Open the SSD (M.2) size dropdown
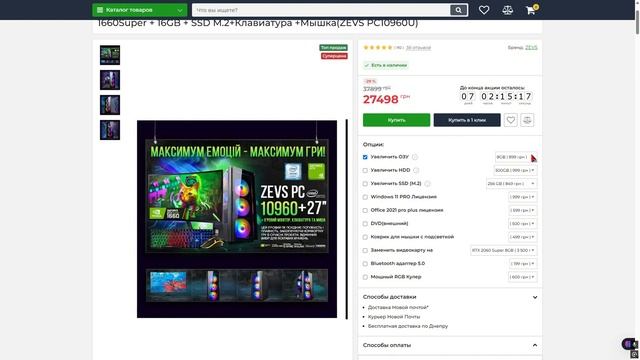This screenshot has width=640, height=360. [511, 184]
